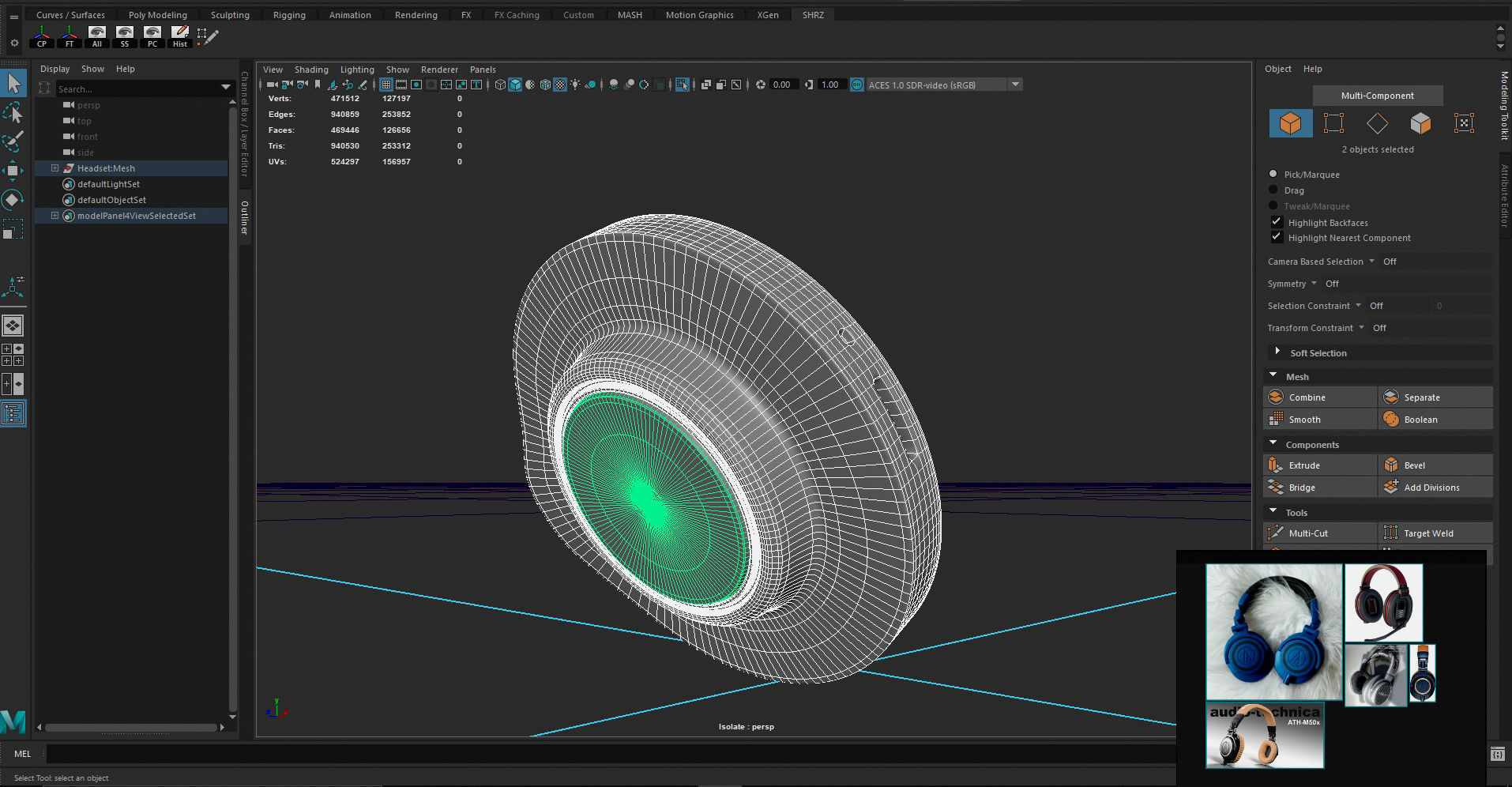This screenshot has height=787, width=1512.
Task: Select Pick/Marquee radio option
Action: 1273,174
